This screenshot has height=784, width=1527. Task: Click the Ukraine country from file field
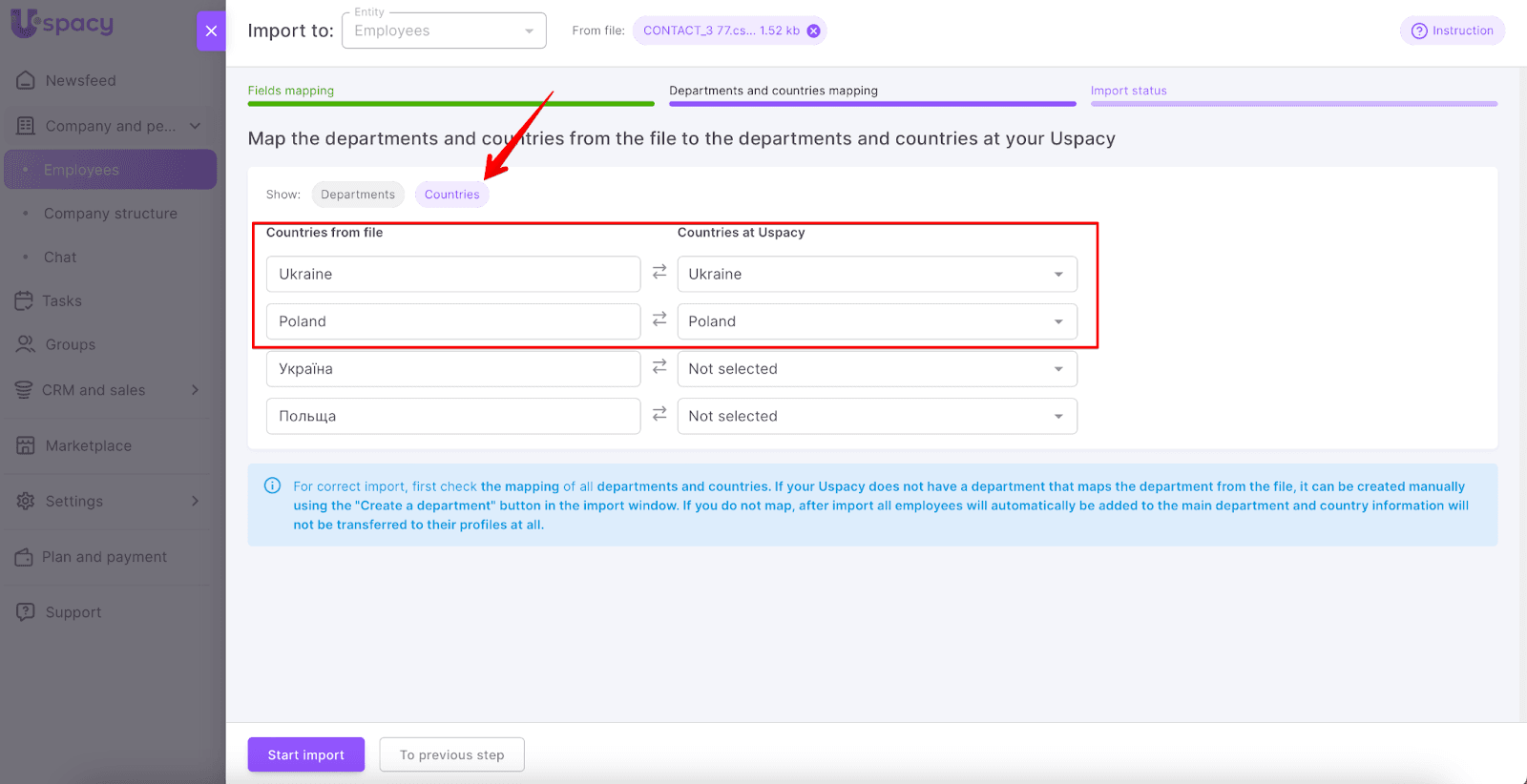(x=453, y=274)
